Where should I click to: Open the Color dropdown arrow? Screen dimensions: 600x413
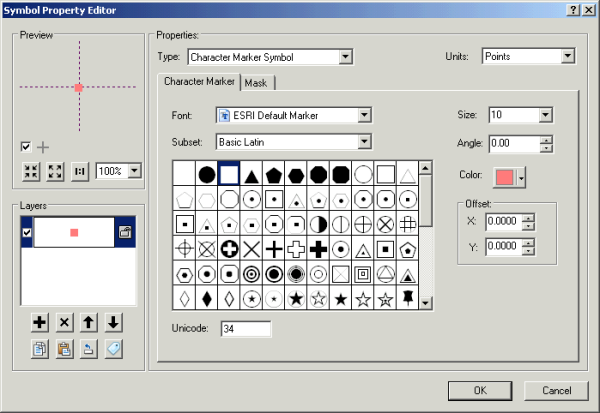coord(521,178)
